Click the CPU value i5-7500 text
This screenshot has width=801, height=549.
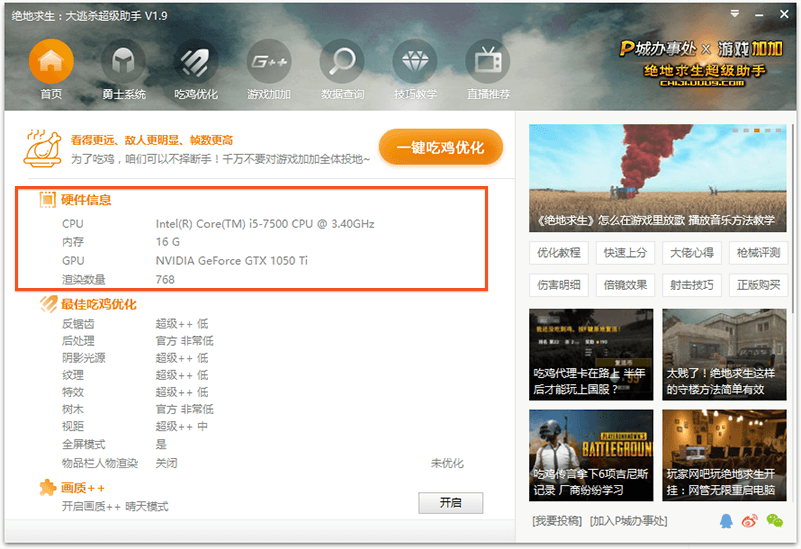coord(265,224)
